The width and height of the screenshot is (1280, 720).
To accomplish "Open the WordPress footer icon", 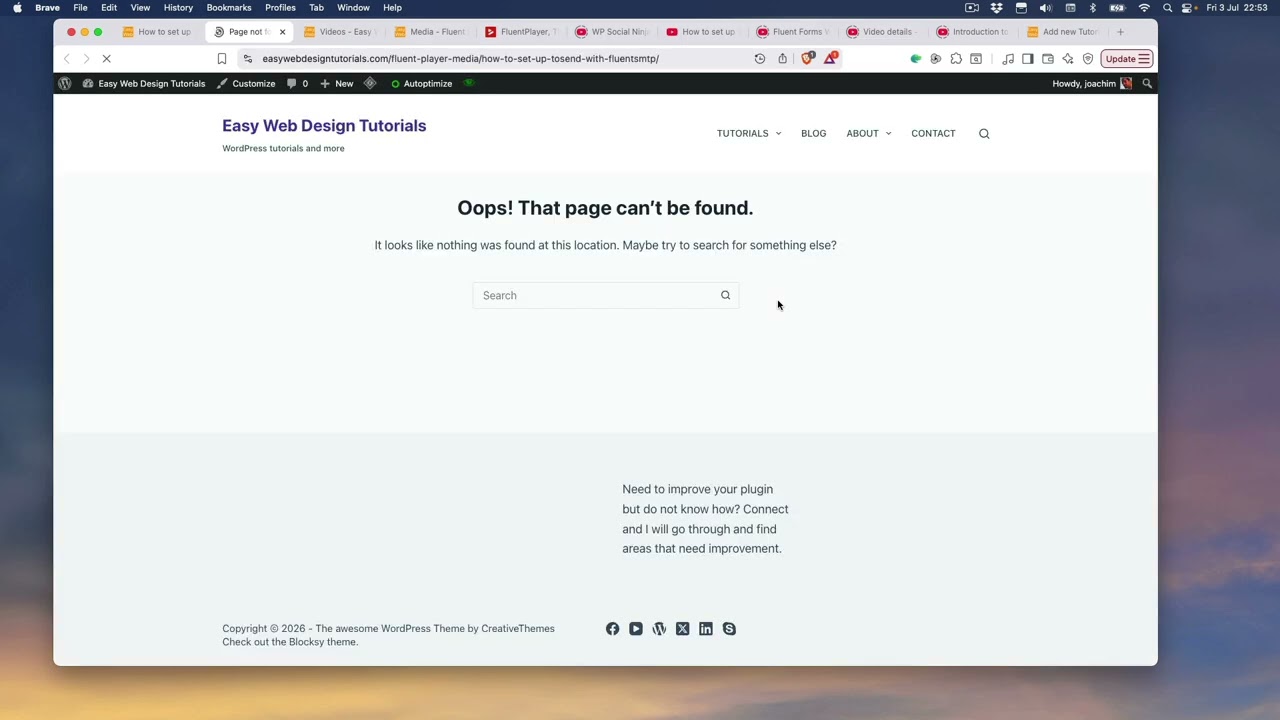I will click(x=659, y=629).
